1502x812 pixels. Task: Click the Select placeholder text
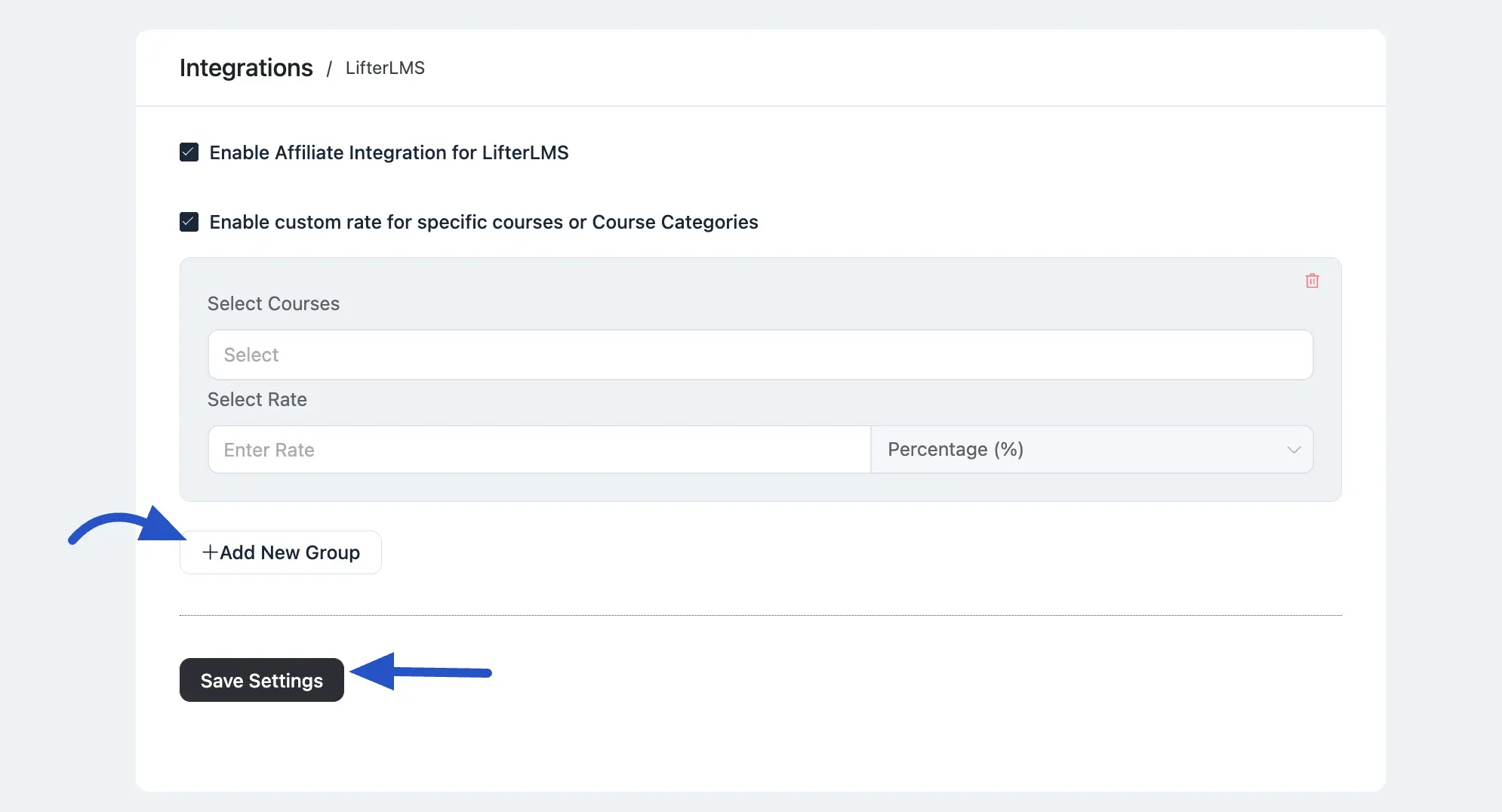[251, 355]
